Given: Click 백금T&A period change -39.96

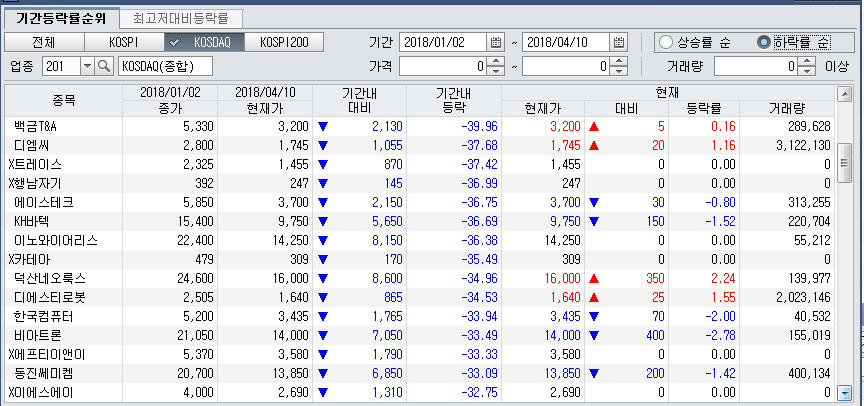Looking at the screenshot, I should click(479, 127).
